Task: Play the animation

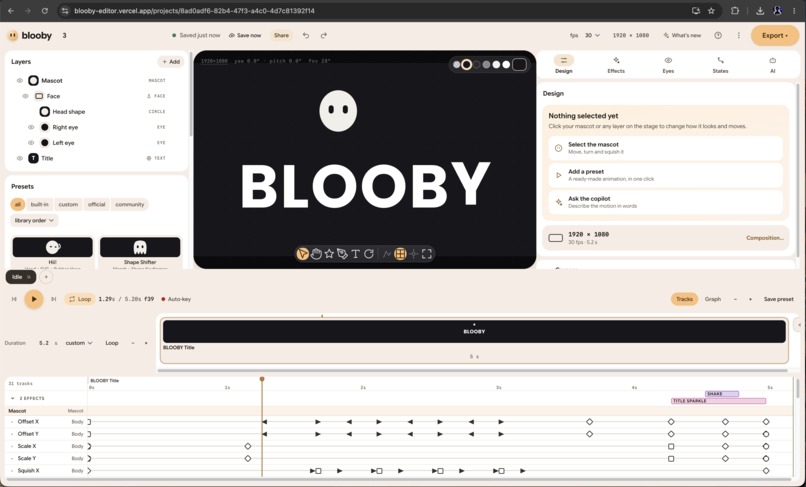Action: (x=33, y=299)
